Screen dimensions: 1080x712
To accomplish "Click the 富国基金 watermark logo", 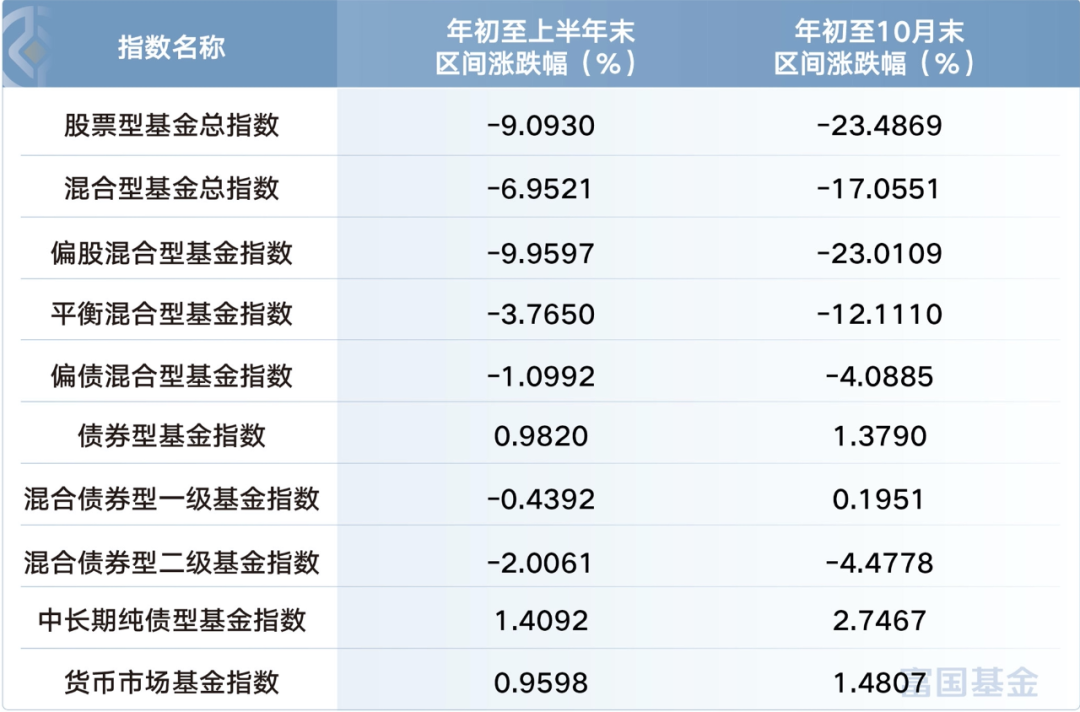I will point(968,682).
